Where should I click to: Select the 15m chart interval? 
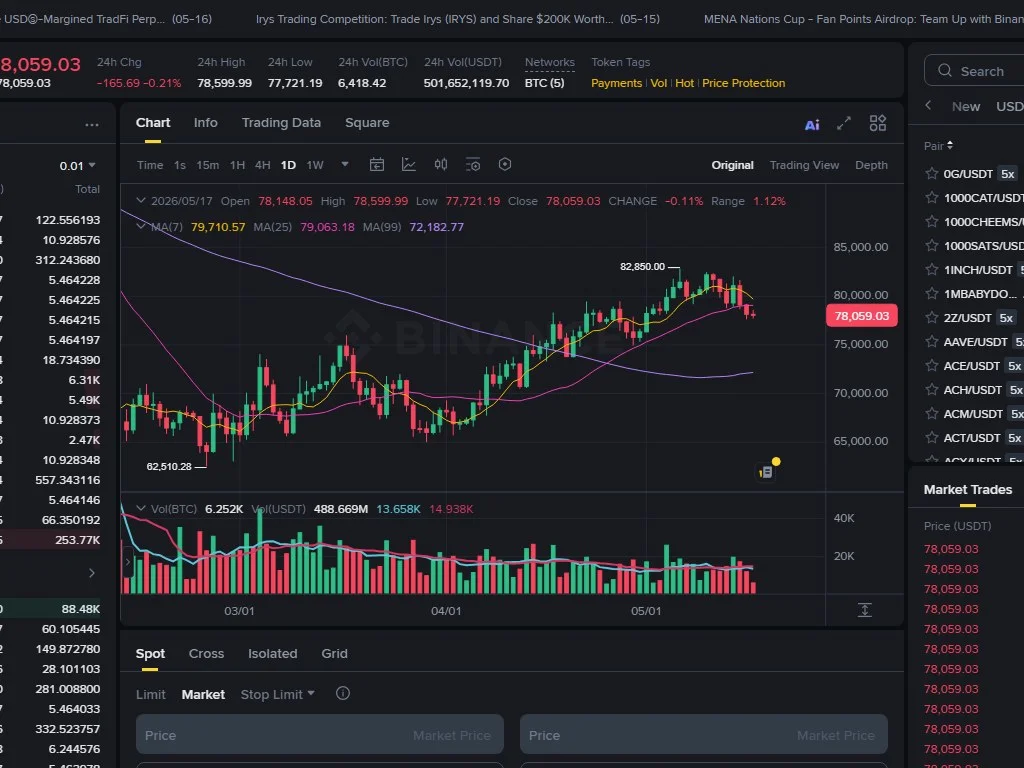coord(208,165)
